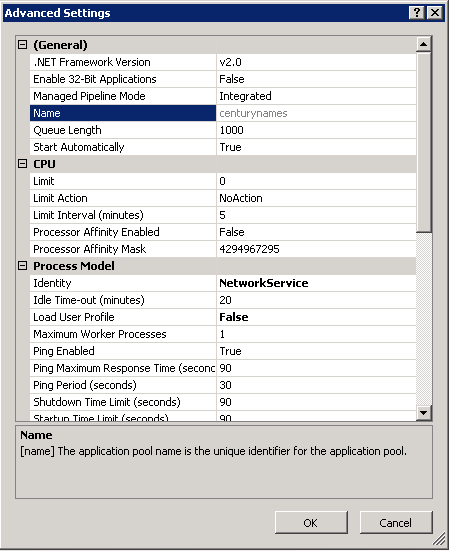The height and width of the screenshot is (551, 449).
Task: Click the Queue Length 1000 field
Action: tap(316, 130)
